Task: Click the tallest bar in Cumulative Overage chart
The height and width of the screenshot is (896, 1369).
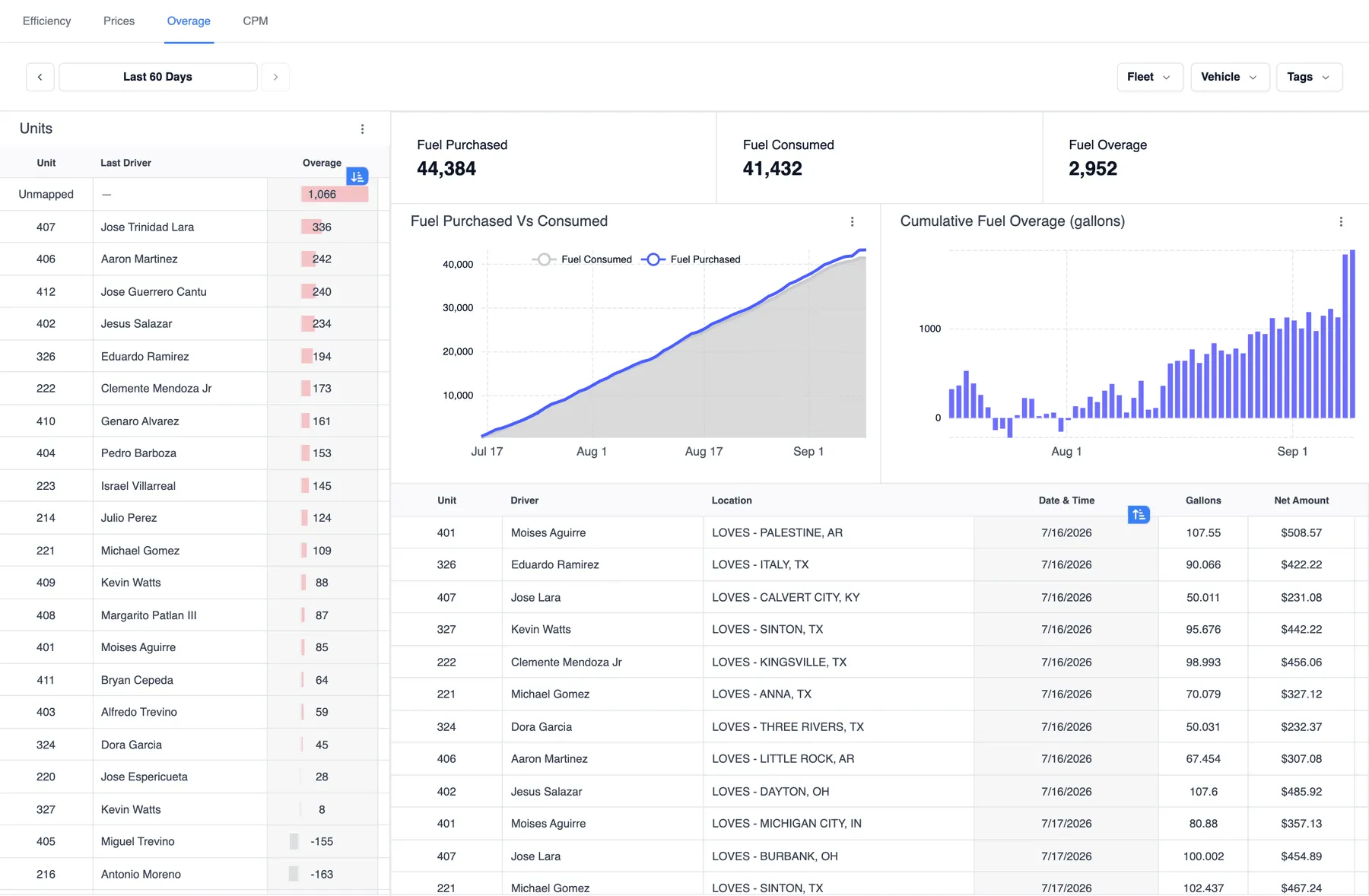Action: coord(1352,334)
